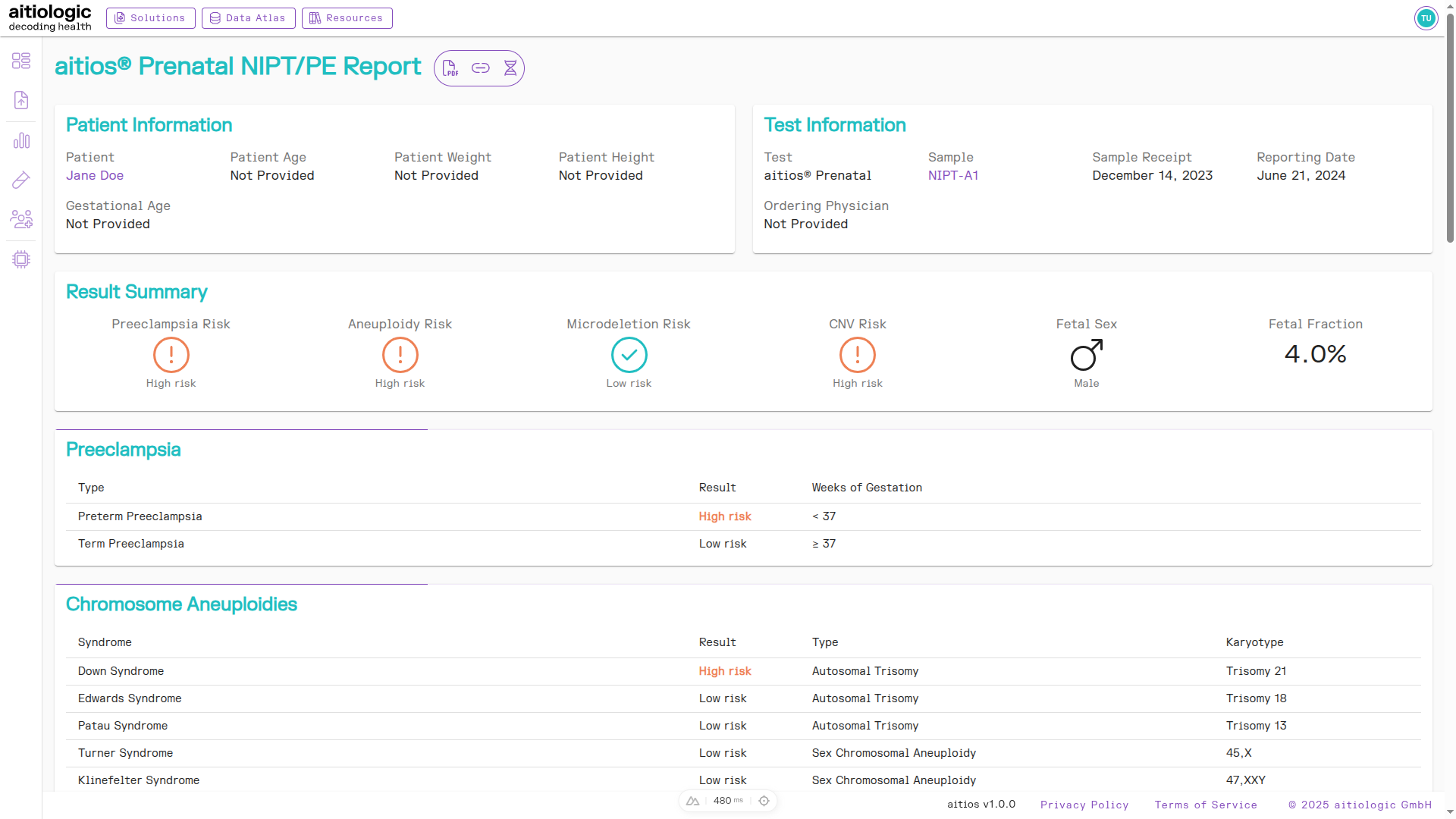Open the dashboard grid icon in the sidebar
Image resolution: width=1456 pixels, height=819 pixels.
[x=21, y=61]
